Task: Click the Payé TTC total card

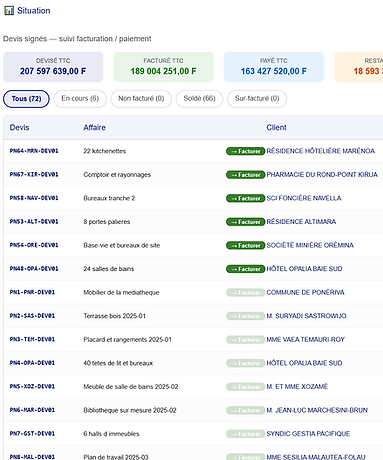Action: (x=274, y=67)
